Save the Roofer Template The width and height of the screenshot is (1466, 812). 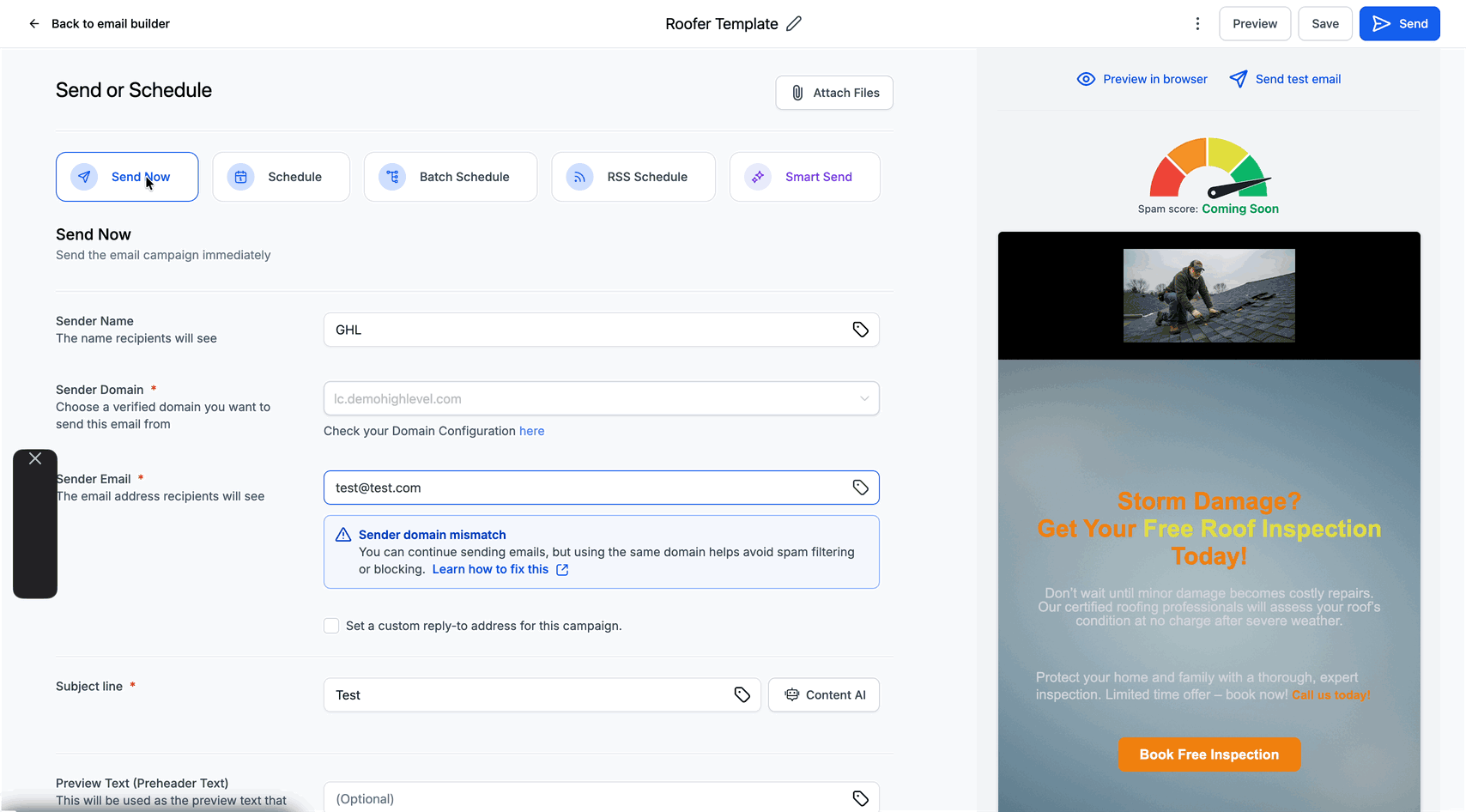click(x=1325, y=24)
